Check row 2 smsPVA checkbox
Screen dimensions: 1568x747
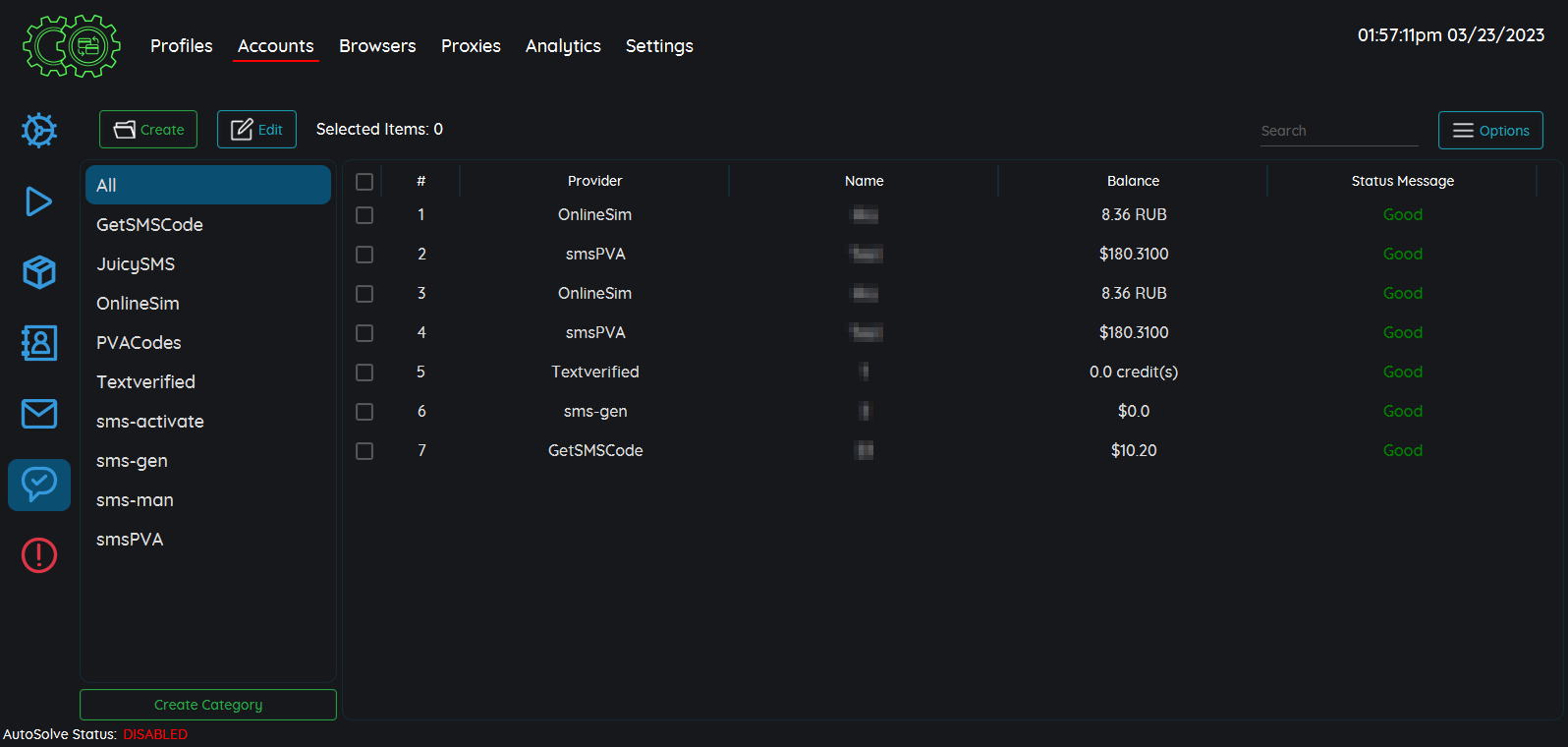pos(364,255)
